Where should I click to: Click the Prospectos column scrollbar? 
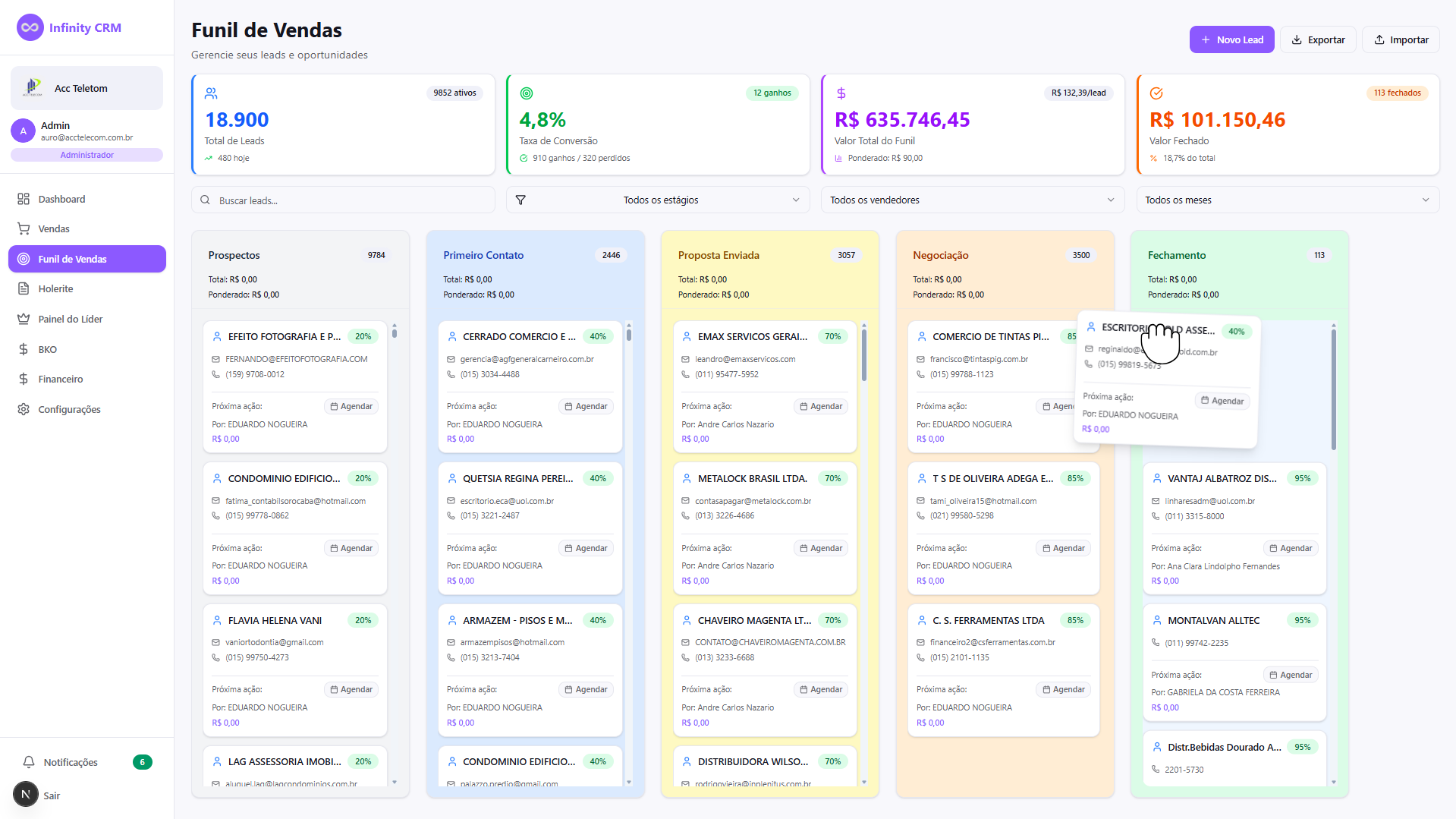(395, 332)
